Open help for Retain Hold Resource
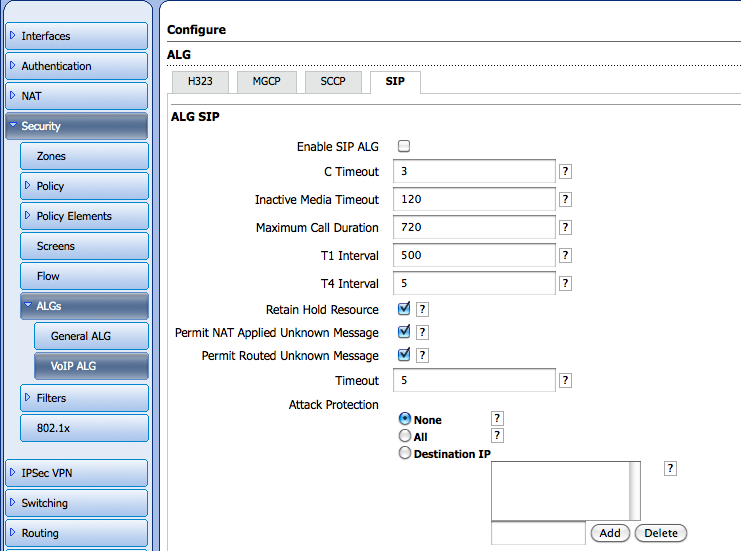Screen dimensions: 741x551 pyautogui.click(x=422, y=310)
